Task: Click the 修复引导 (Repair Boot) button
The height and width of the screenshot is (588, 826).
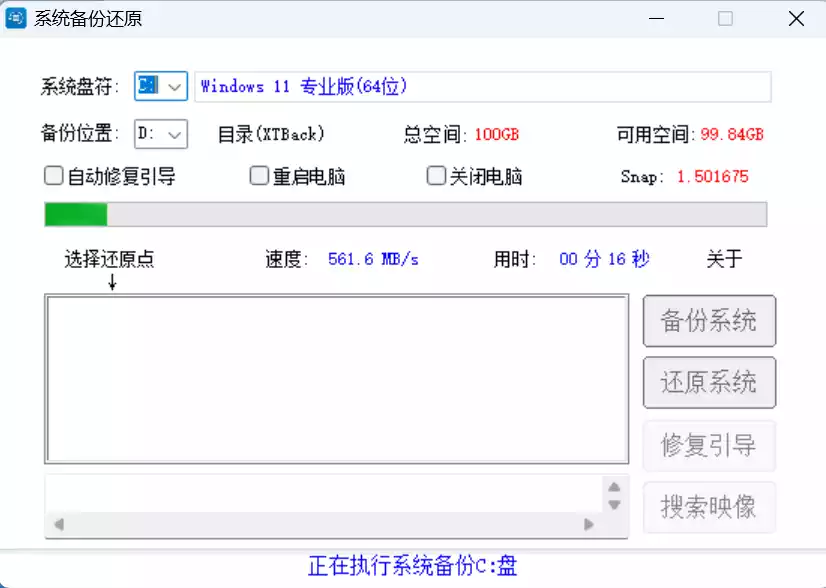Action: click(x=709, y=445)
